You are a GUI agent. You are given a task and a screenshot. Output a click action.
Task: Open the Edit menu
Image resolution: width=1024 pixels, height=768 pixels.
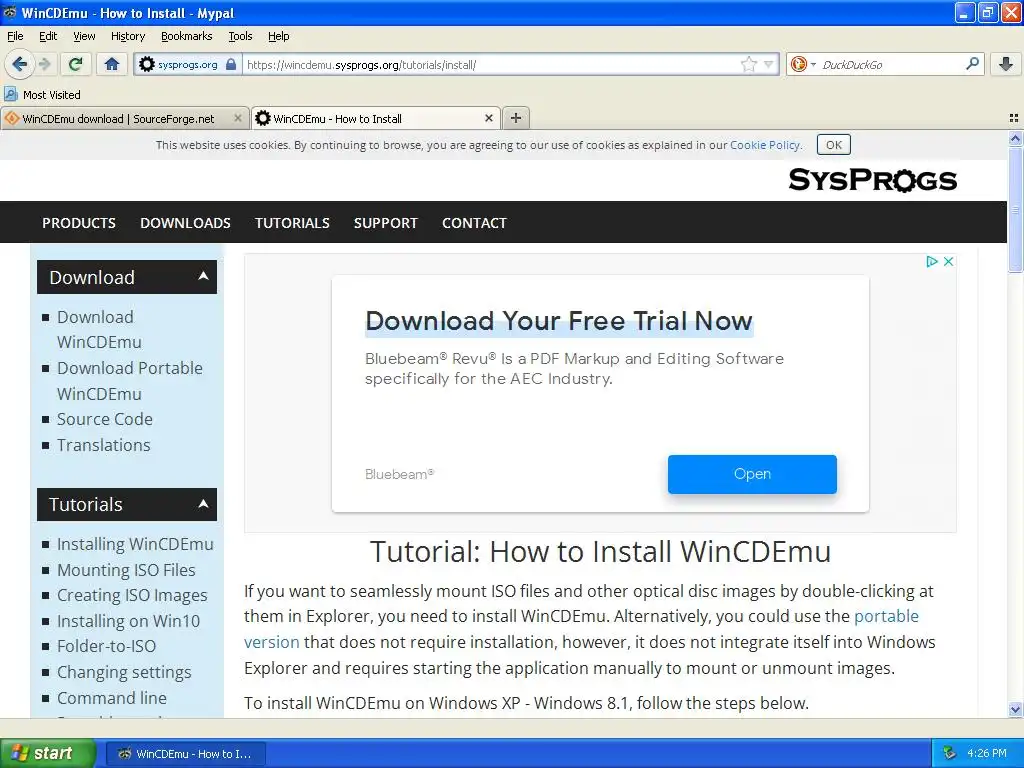48,36
